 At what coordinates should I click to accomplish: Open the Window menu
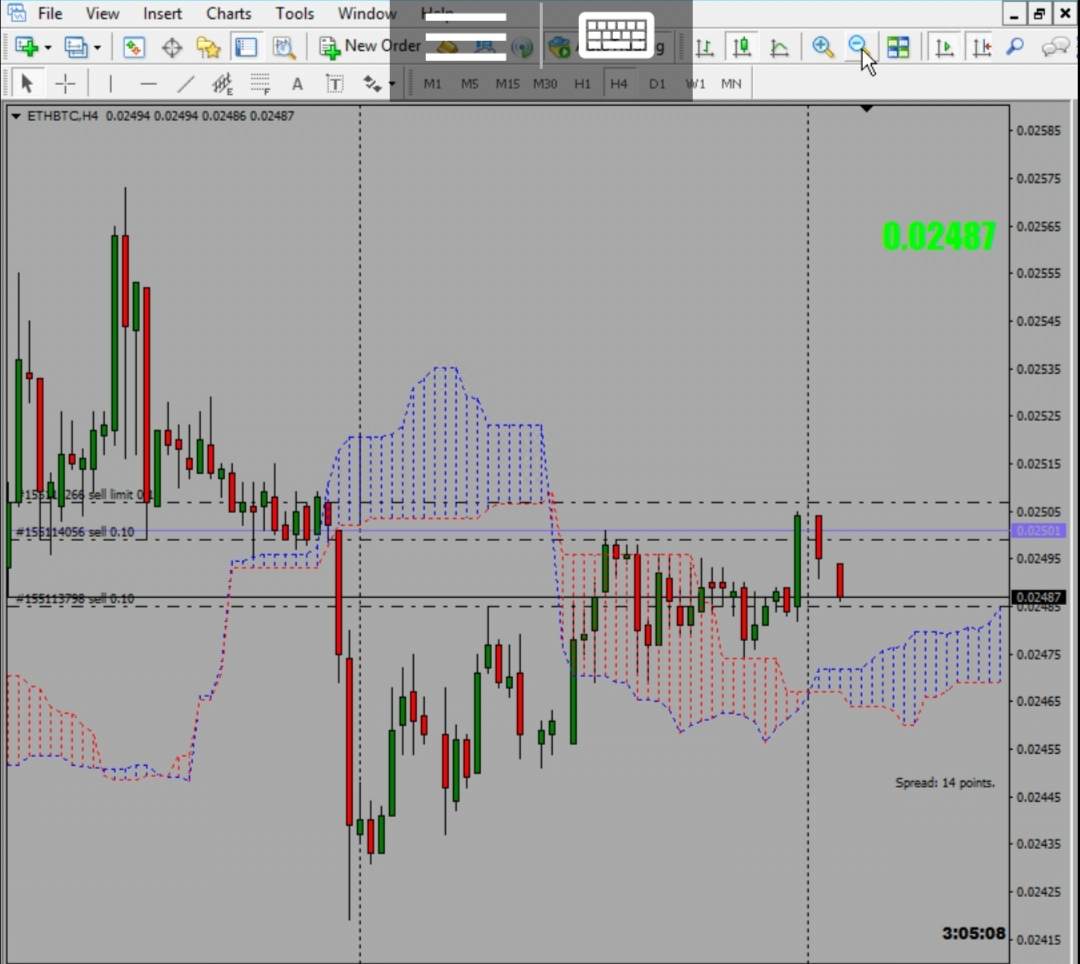pyautogui.click(x=366, y=13)
